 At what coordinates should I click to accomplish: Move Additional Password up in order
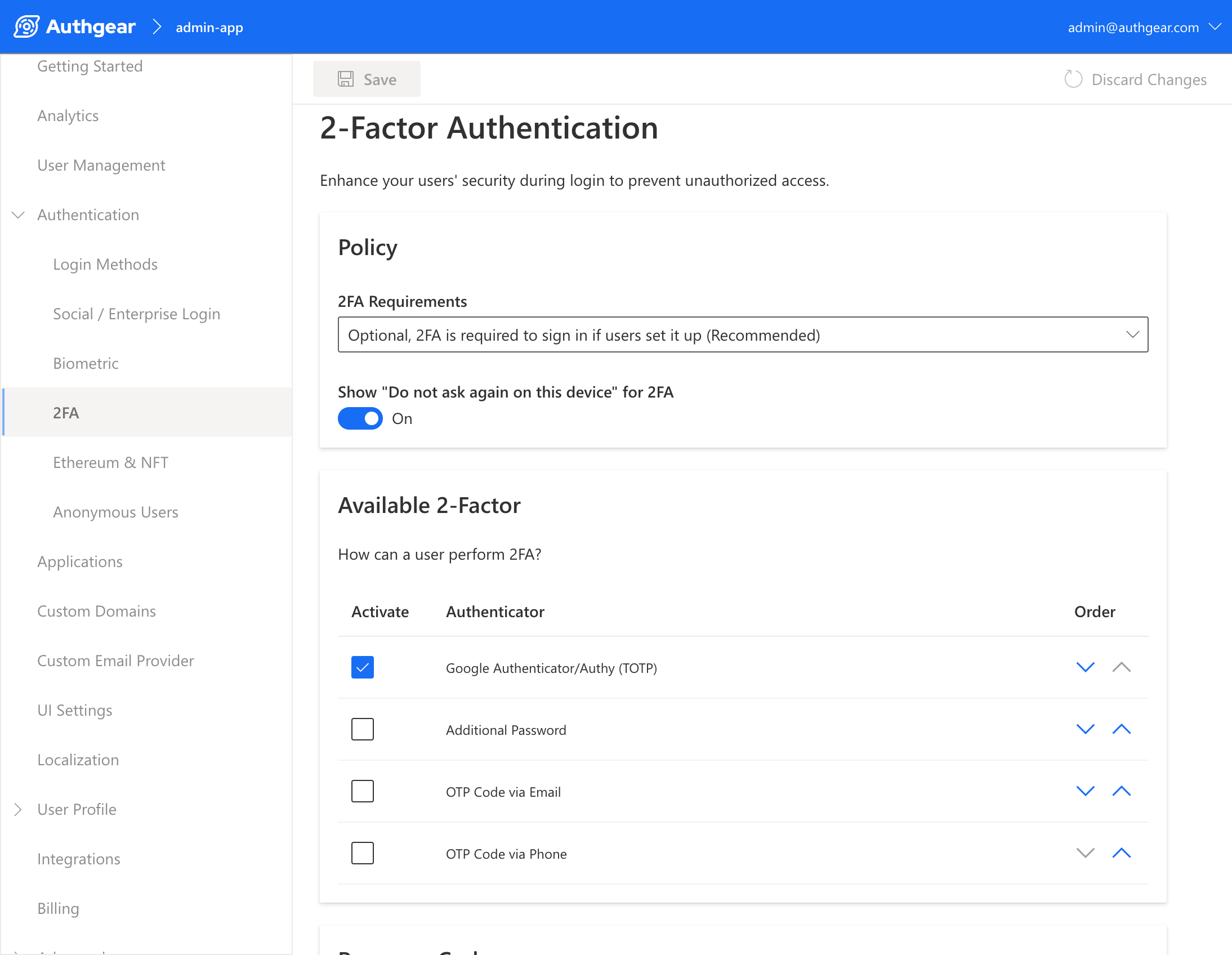(x=1122, y=729)
